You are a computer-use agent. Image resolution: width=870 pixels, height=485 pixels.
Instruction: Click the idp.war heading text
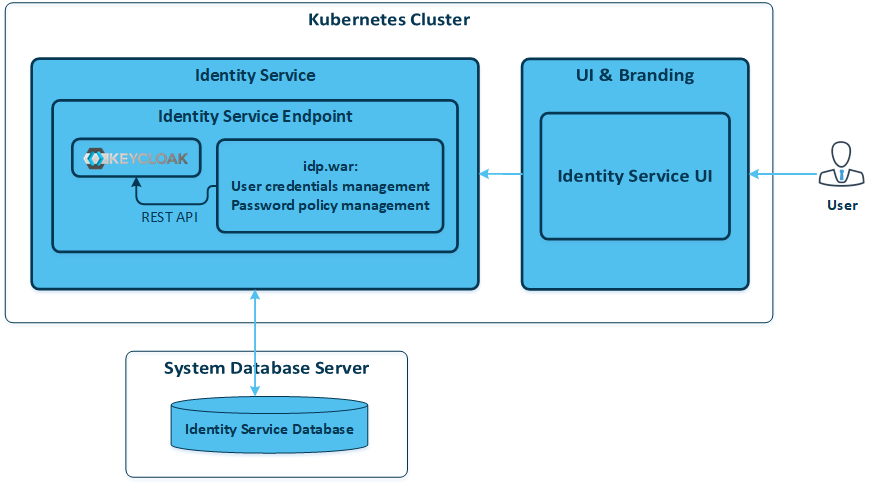tap(330, 166)
